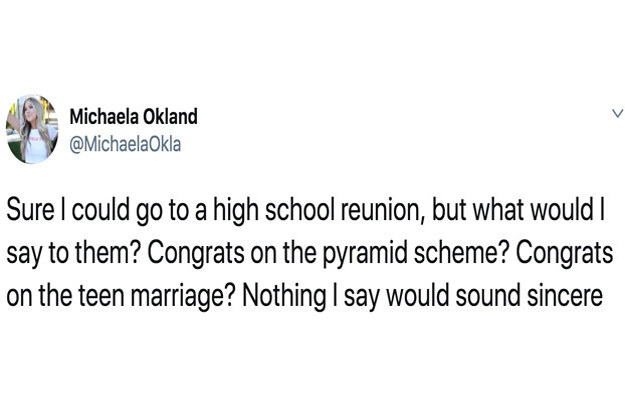Click Michaela Okland's round profile photo
Viewport: 625px width, 415px height.
point(32,129)
